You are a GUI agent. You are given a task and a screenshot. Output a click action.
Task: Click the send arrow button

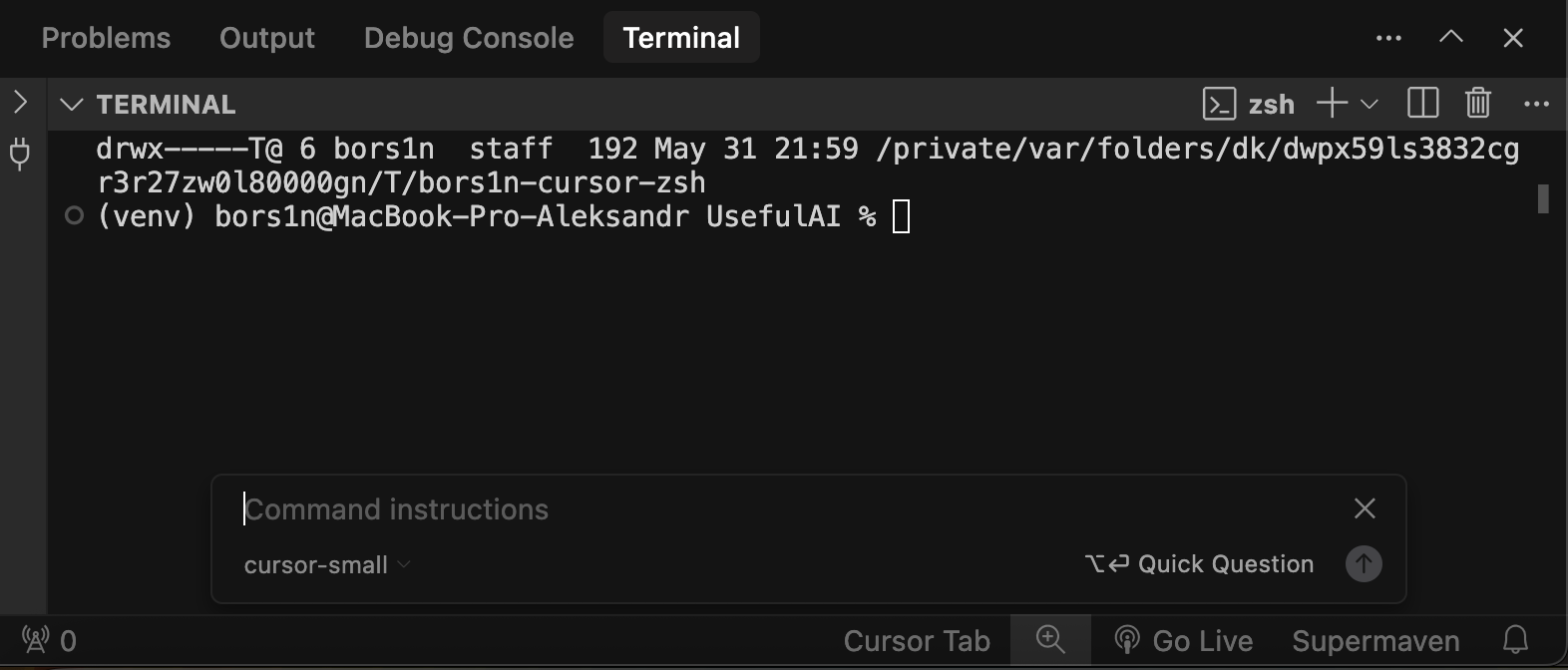(1364, 563)
